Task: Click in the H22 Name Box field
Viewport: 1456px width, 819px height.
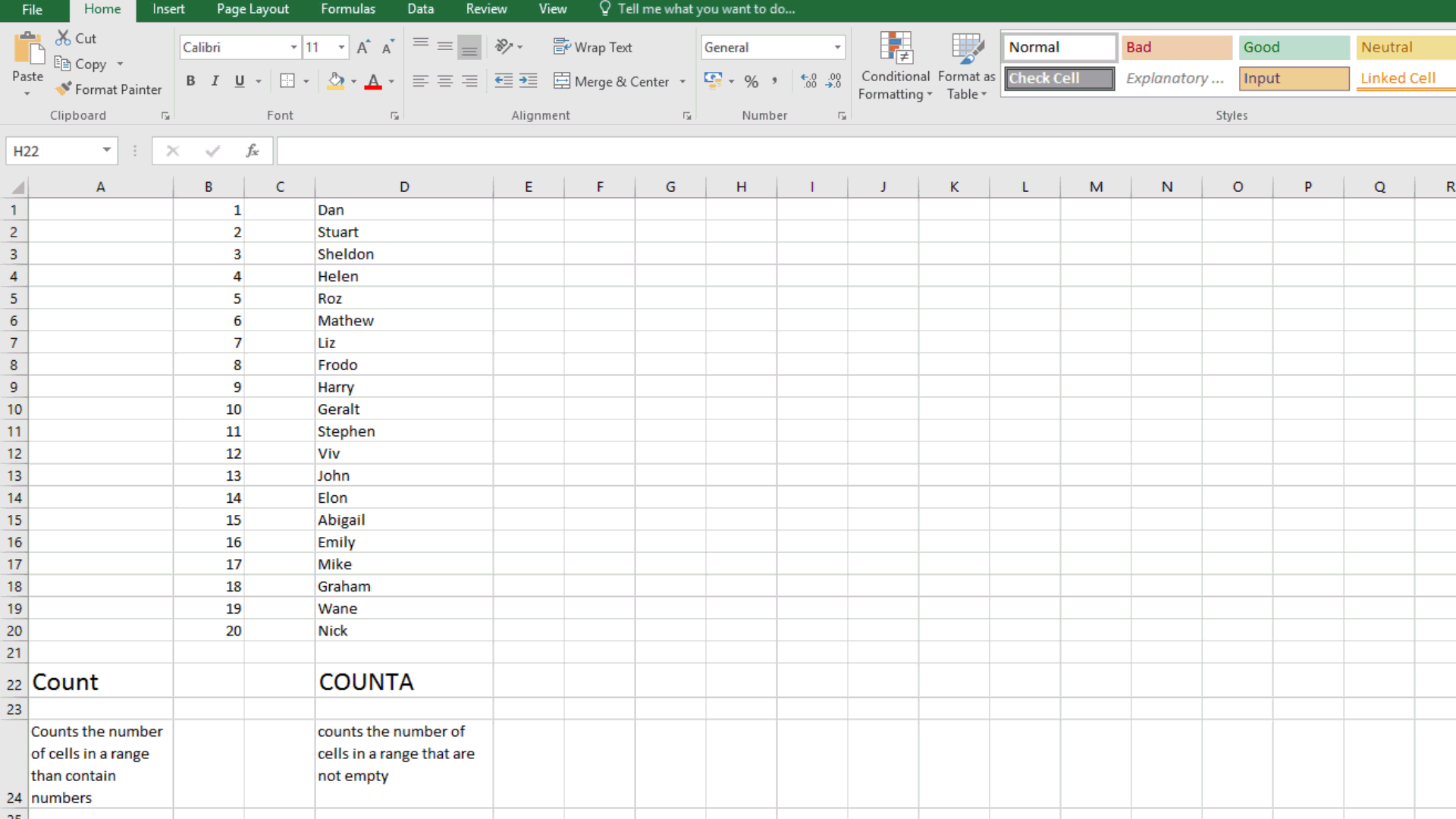Action: coord(52,151)
